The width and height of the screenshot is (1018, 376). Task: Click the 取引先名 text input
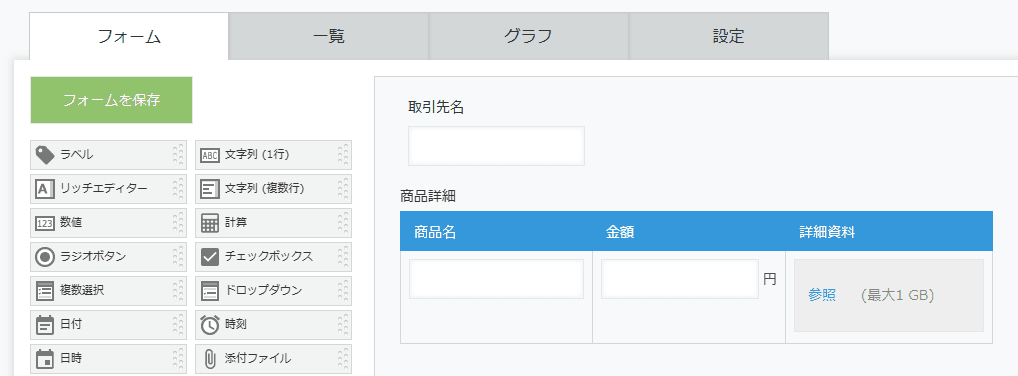[x=496, y=146]
